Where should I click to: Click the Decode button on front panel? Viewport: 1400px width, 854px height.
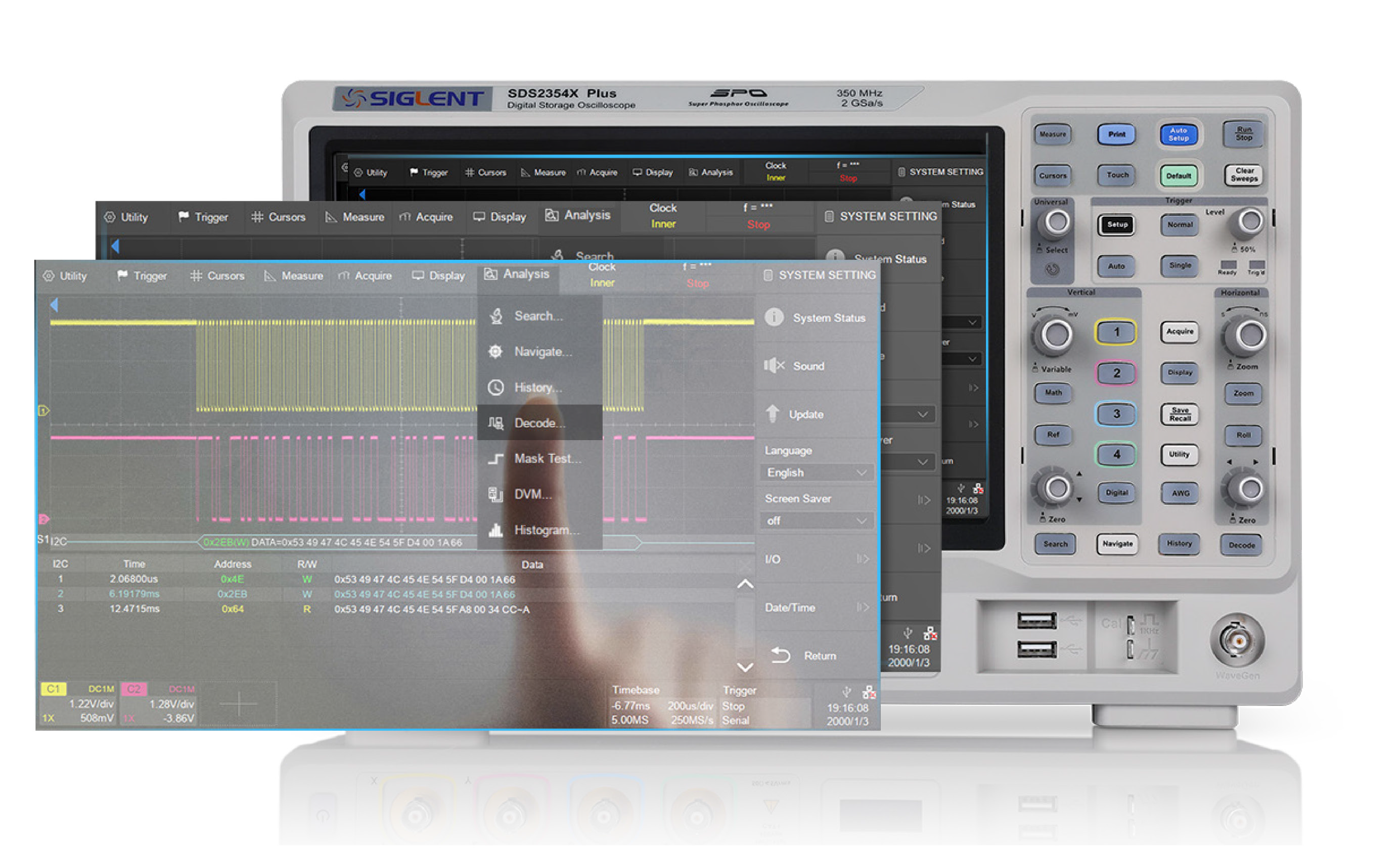[x=1241, y=545]
